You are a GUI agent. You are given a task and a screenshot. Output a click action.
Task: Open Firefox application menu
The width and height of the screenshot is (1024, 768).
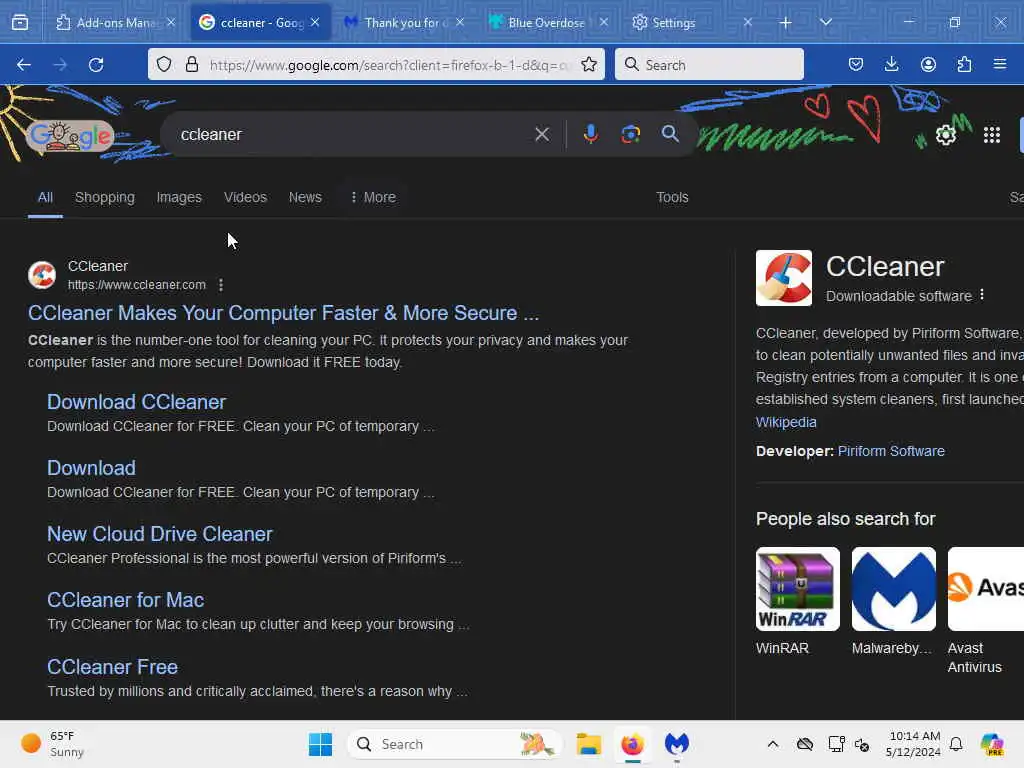1000,65
